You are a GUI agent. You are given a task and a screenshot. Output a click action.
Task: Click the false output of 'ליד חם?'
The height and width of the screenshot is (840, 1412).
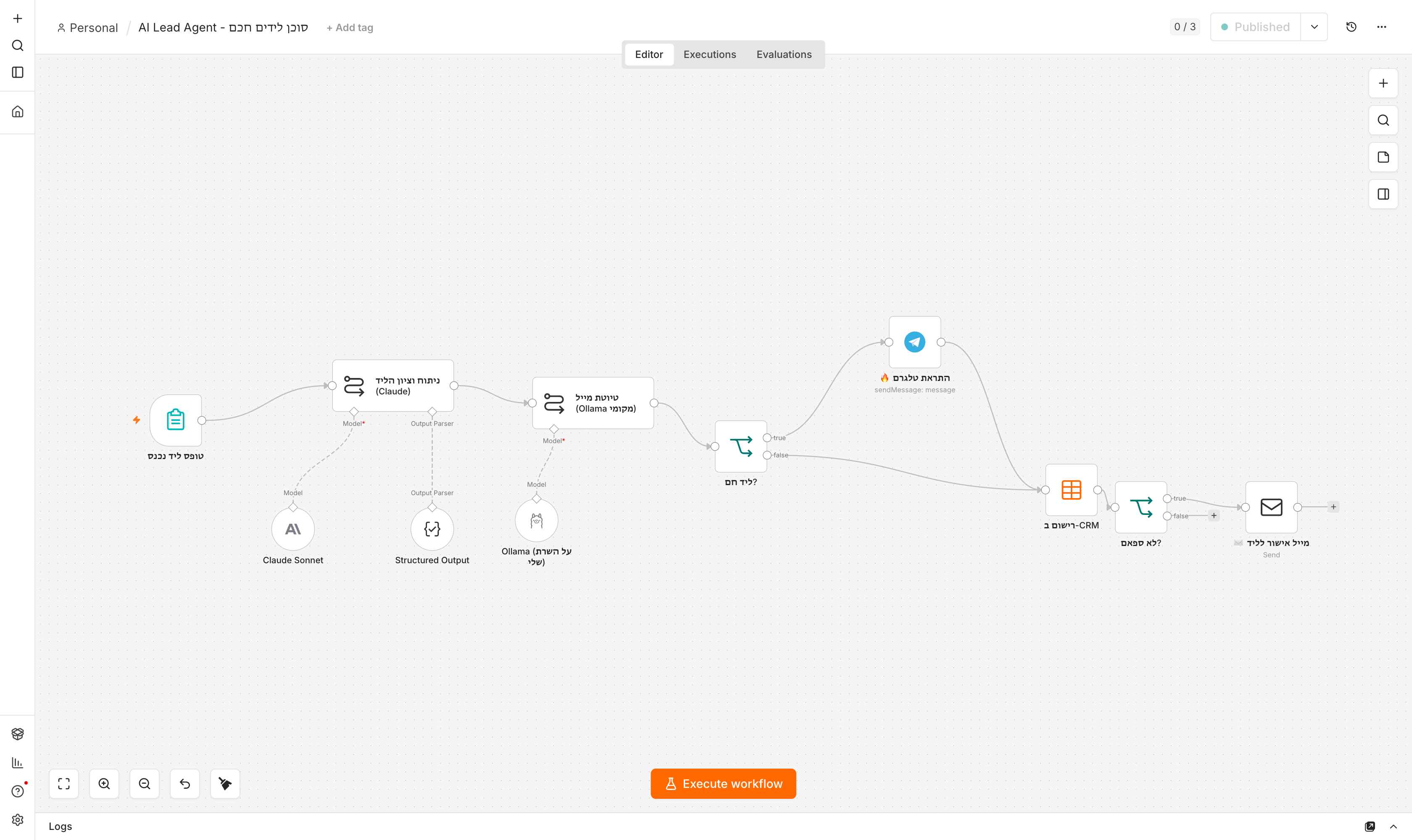pos(767,455)
